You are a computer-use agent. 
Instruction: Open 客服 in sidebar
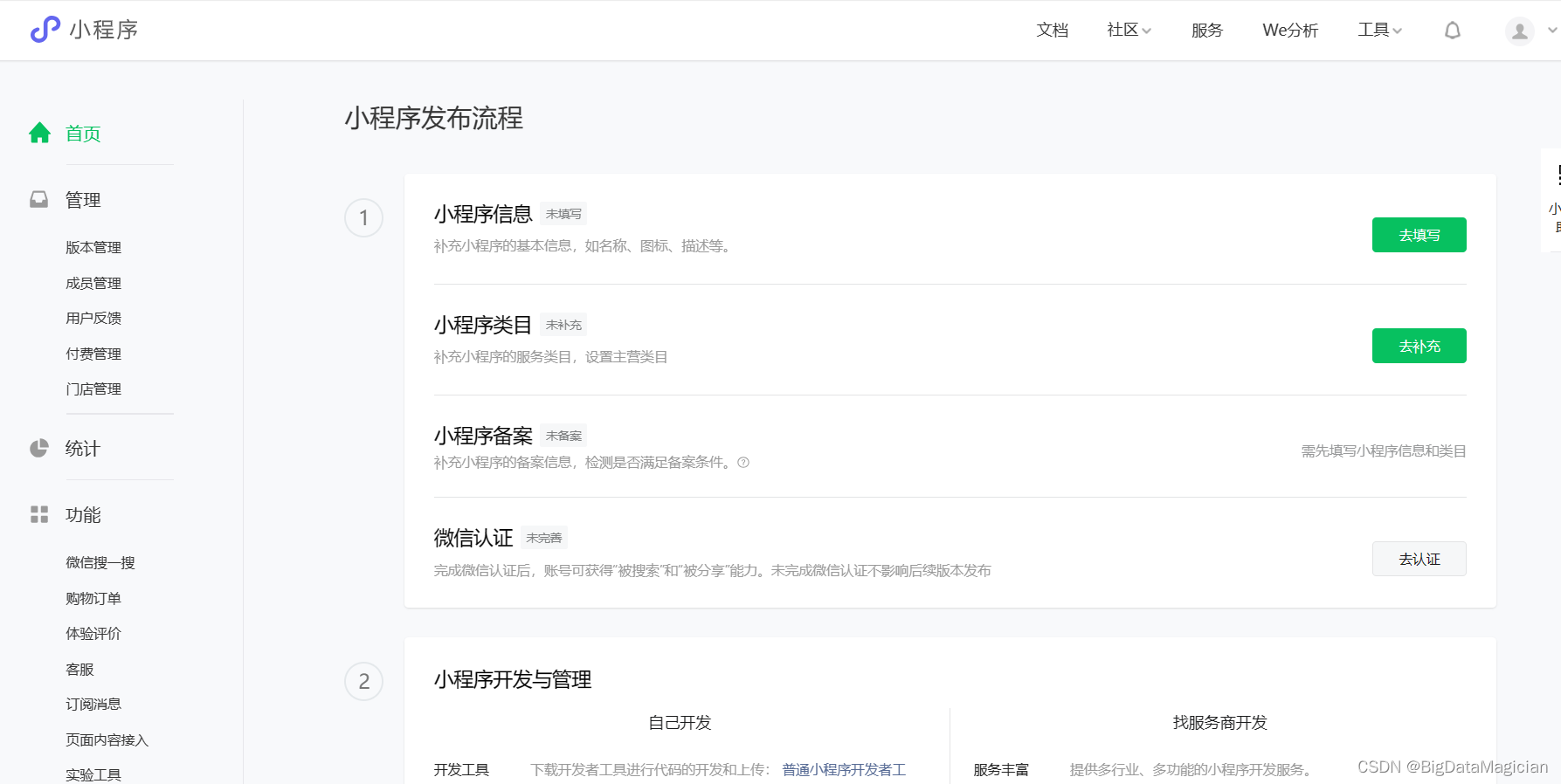point(79,670)
